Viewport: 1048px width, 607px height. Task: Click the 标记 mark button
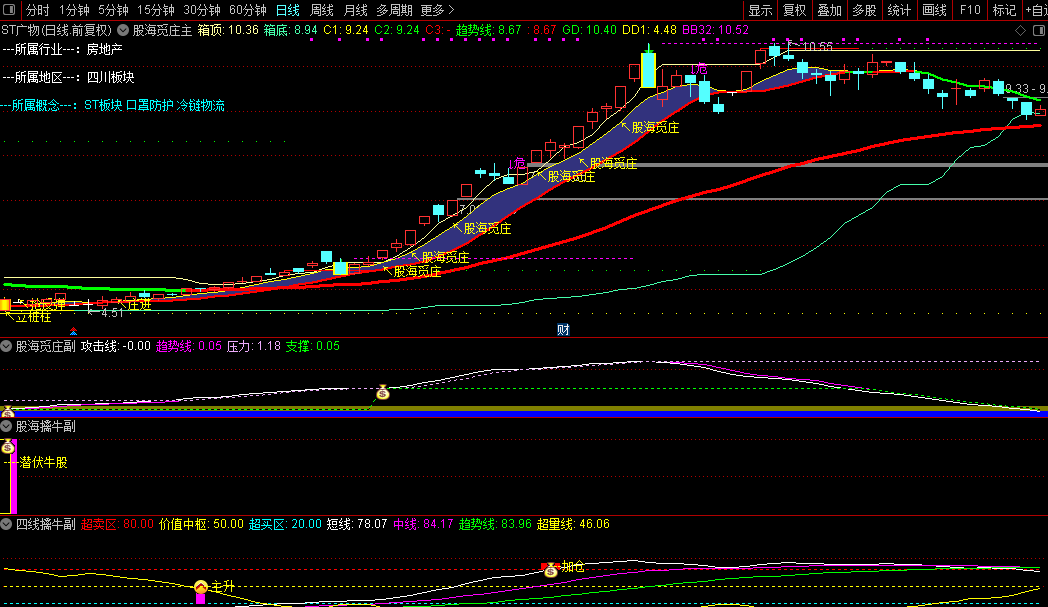point(1005,10)
